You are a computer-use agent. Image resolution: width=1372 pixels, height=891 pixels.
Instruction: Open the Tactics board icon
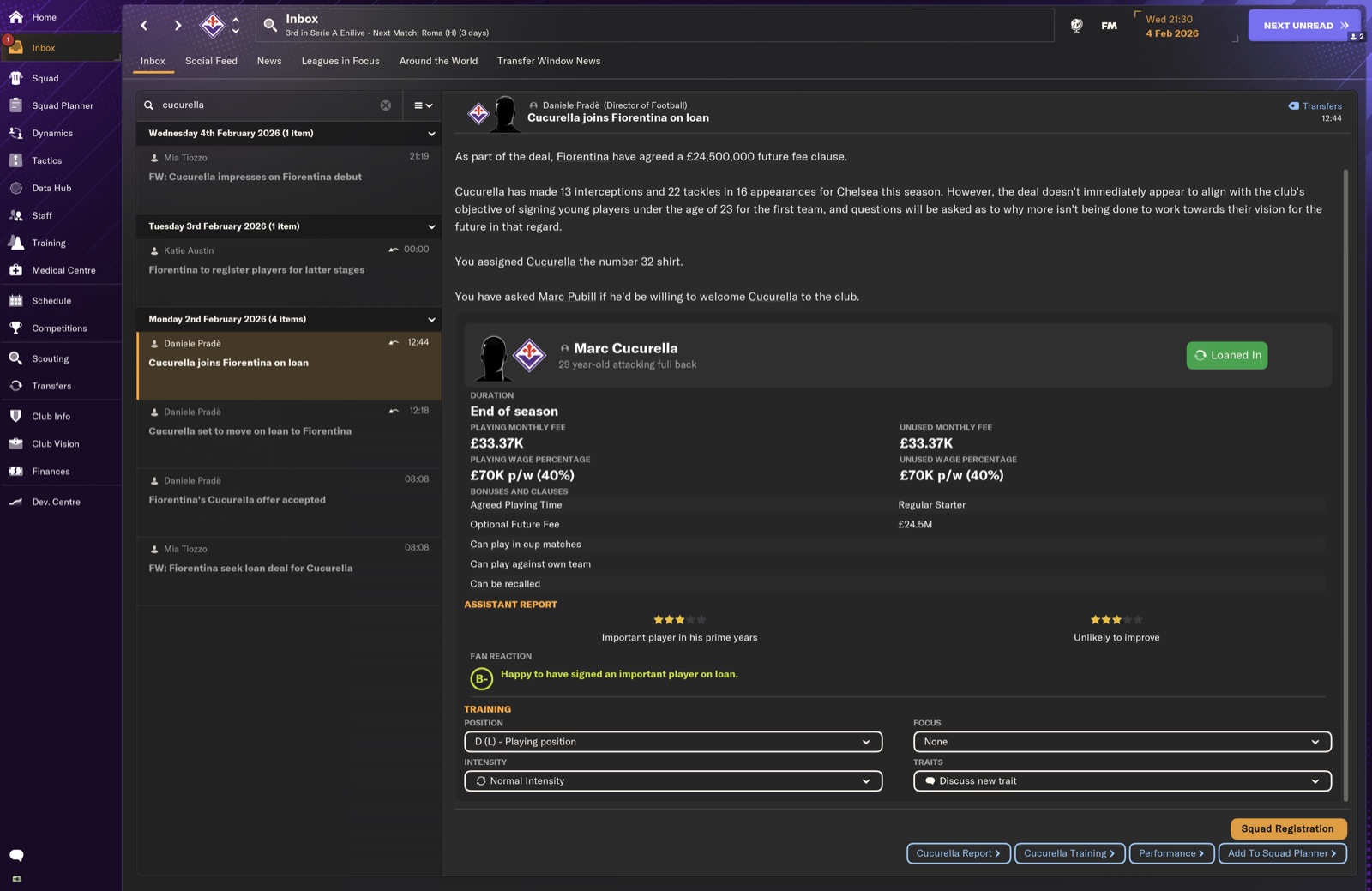click(x=15, y=160)
